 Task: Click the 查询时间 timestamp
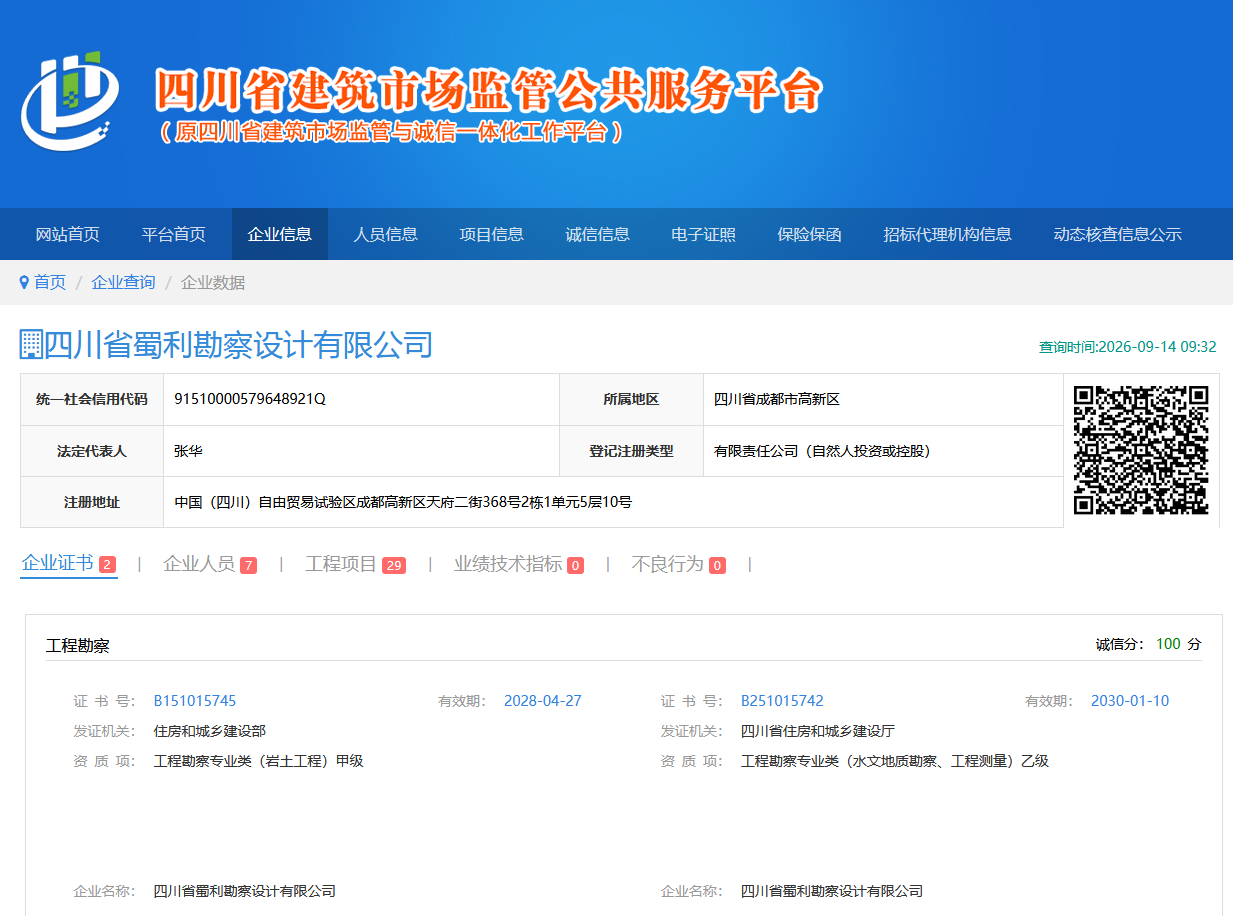pos(1128,347)
